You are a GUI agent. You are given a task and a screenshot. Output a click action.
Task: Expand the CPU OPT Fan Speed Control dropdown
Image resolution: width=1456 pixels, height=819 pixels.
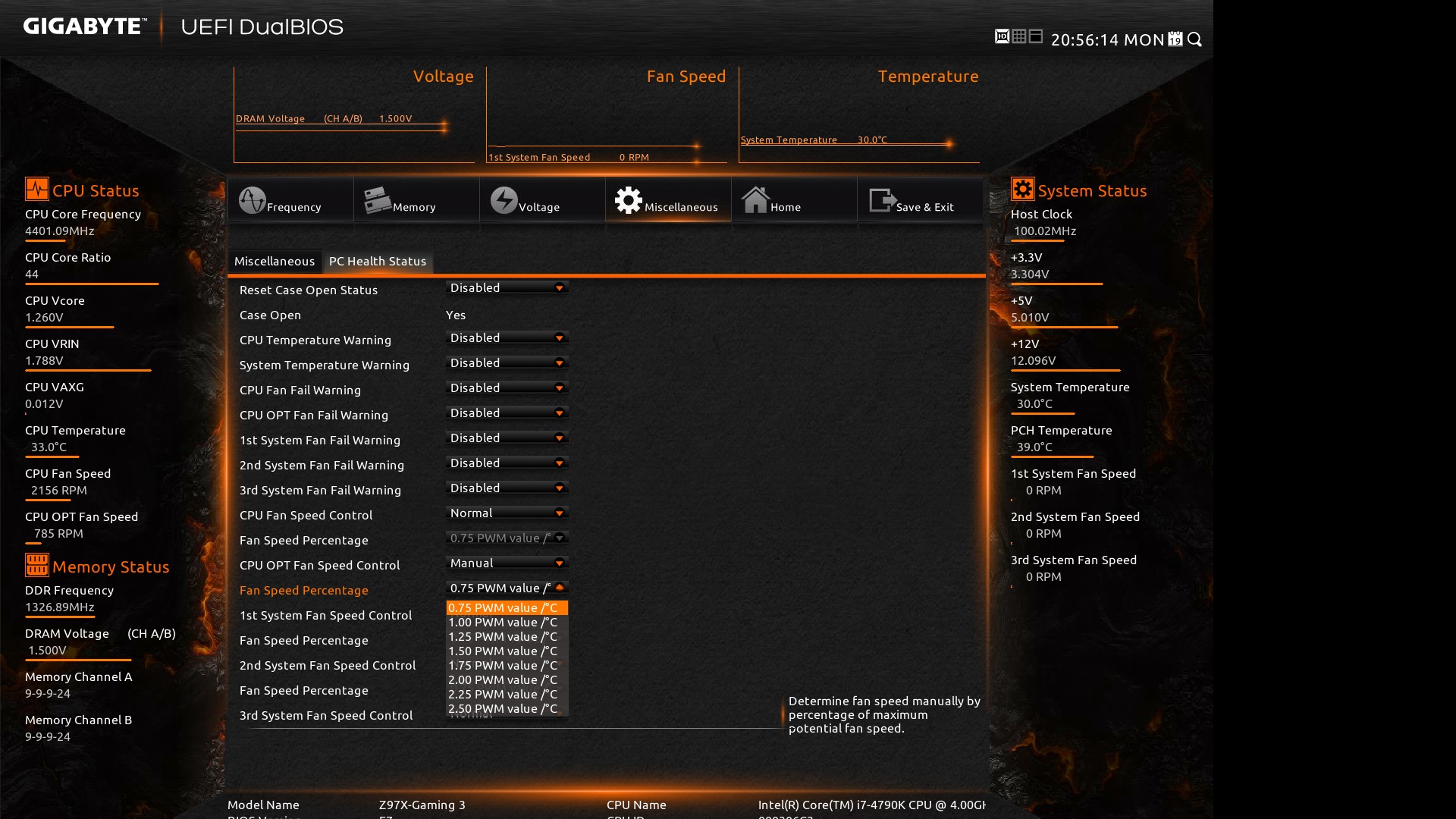pos(507,563)
